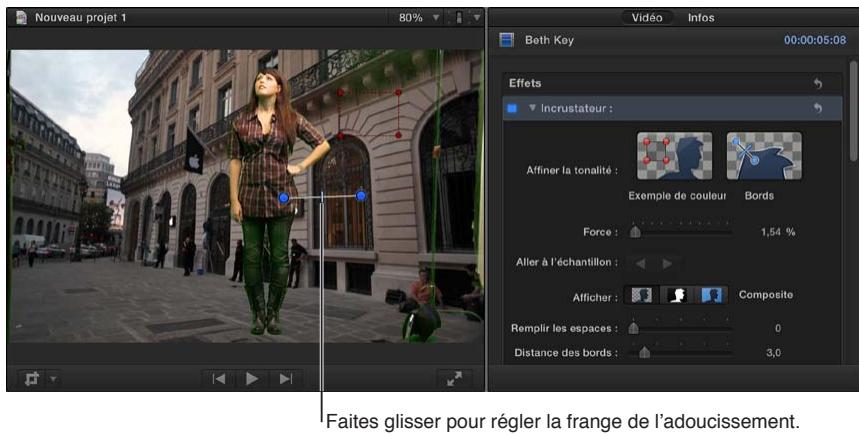Toggle full-screen playback with arrows icon
This screenshot has width=859, height=434.
point(454,379)
